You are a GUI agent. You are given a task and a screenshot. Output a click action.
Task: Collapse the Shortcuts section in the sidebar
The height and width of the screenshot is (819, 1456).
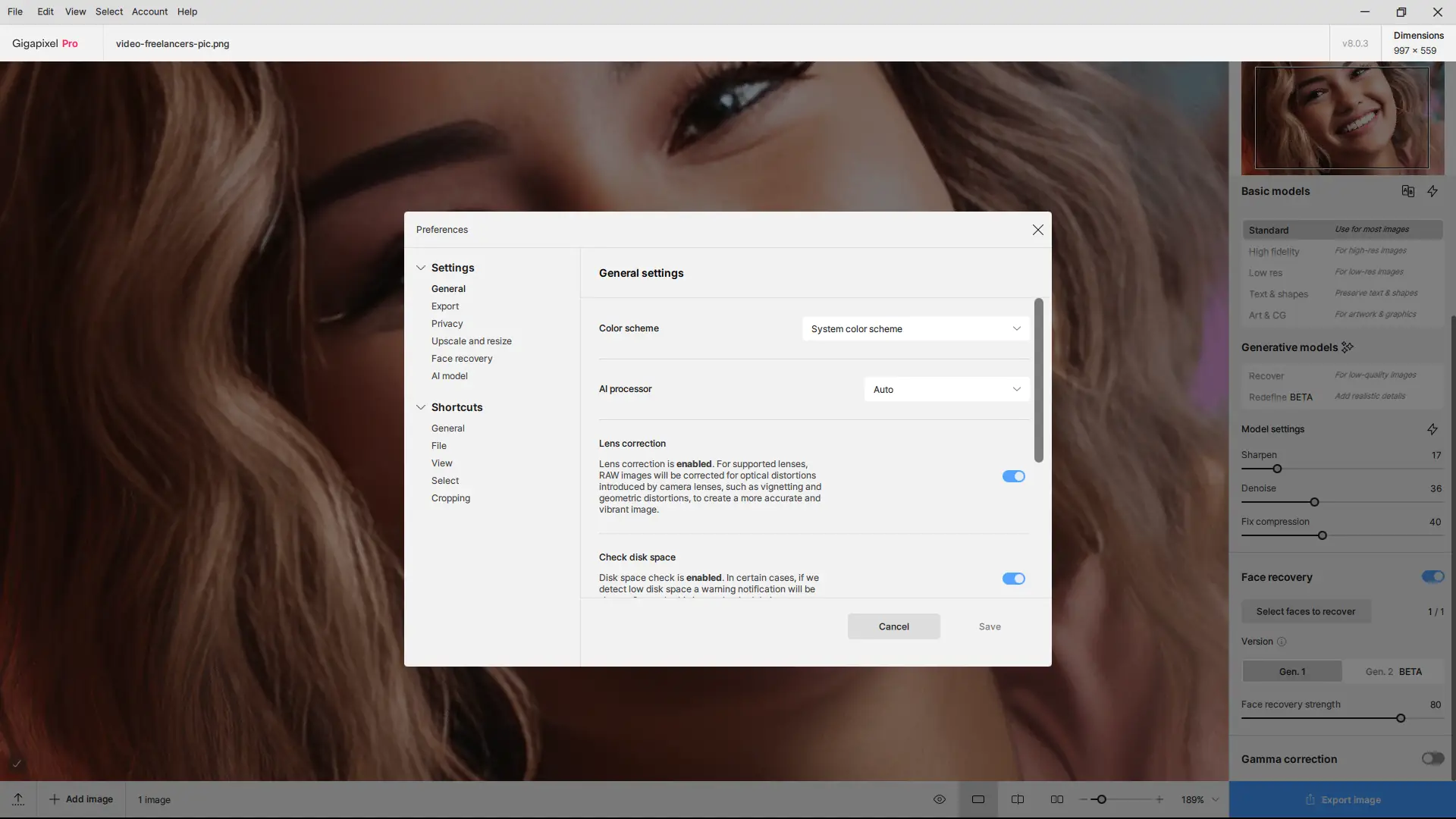421,407
